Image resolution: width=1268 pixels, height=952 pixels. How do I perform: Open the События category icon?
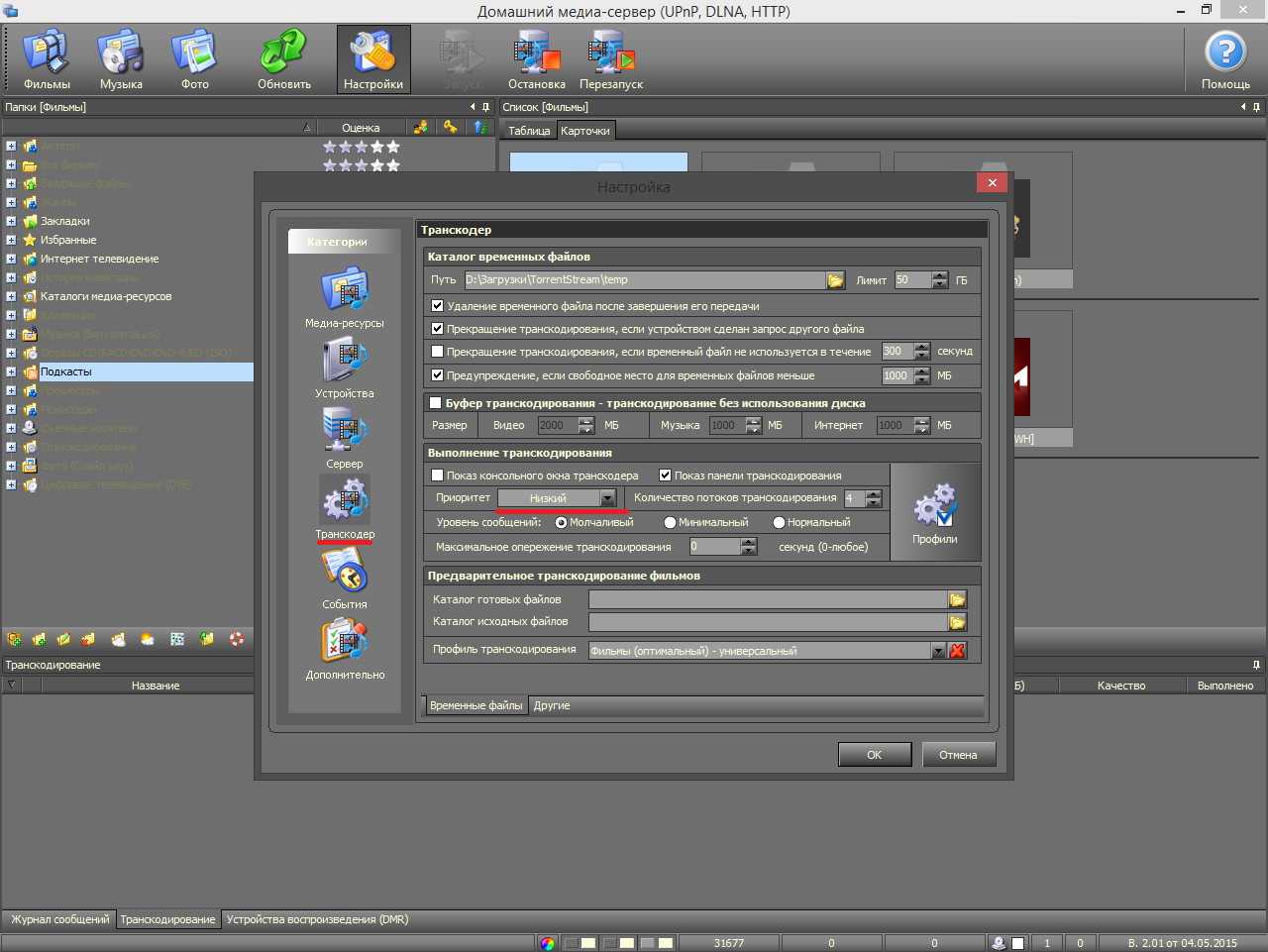point(344,575)
